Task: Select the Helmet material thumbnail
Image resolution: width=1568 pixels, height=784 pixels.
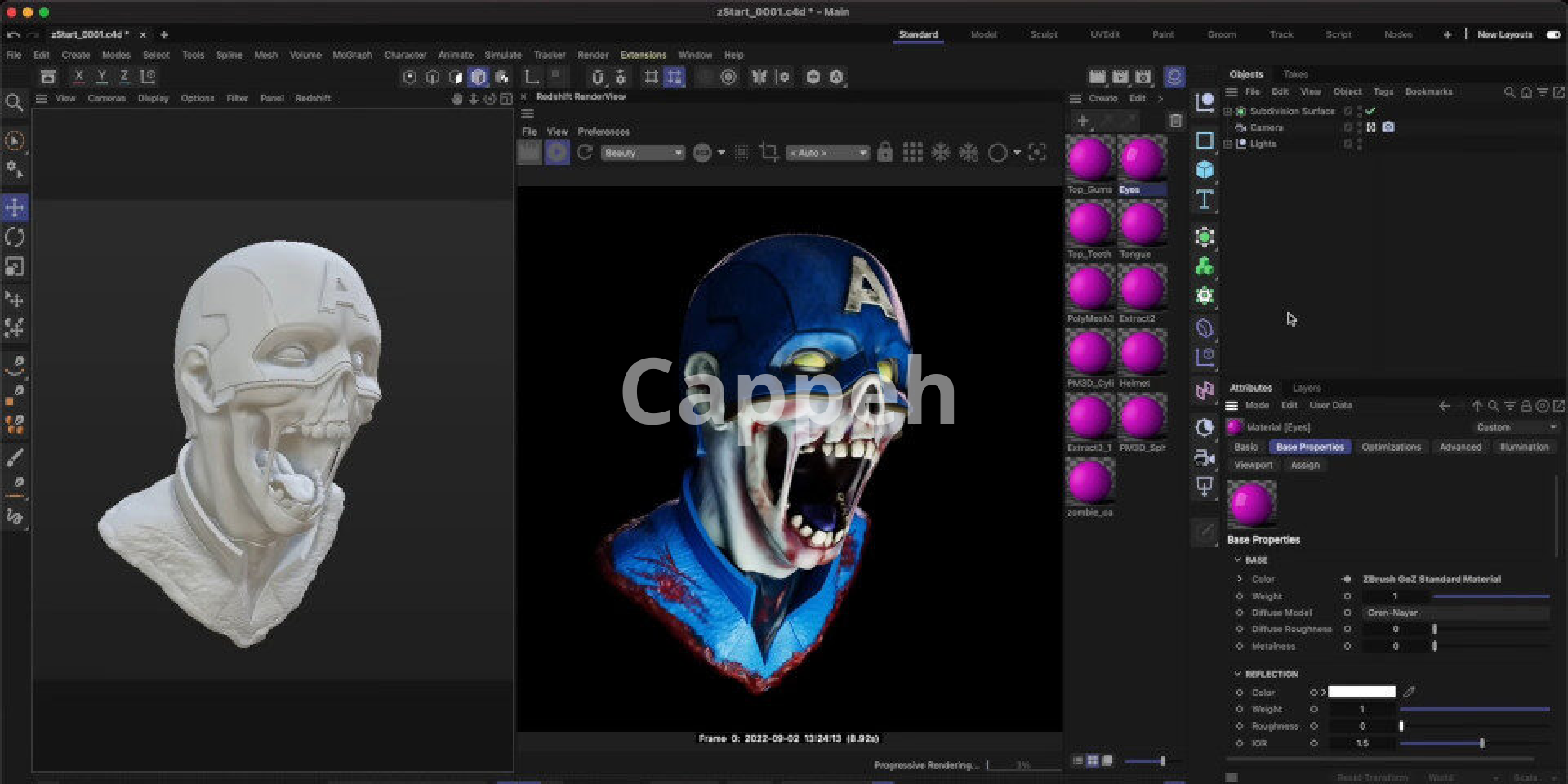Action: pos(1142,353)
